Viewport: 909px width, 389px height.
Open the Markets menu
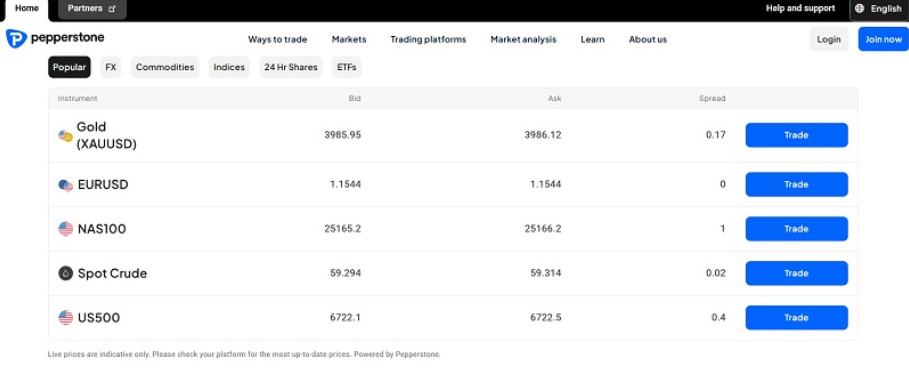349,39
